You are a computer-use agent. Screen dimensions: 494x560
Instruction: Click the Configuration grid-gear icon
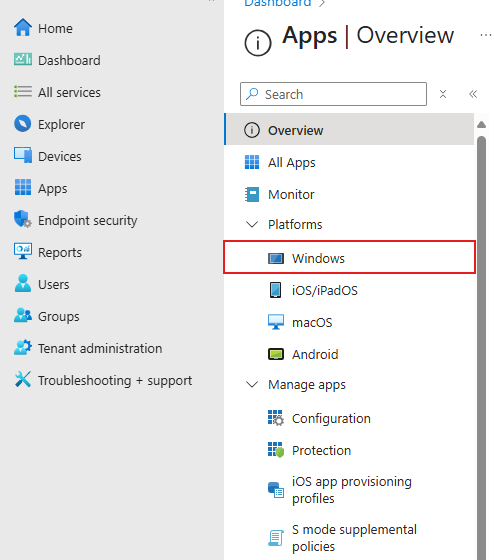[x=276, y=418]
